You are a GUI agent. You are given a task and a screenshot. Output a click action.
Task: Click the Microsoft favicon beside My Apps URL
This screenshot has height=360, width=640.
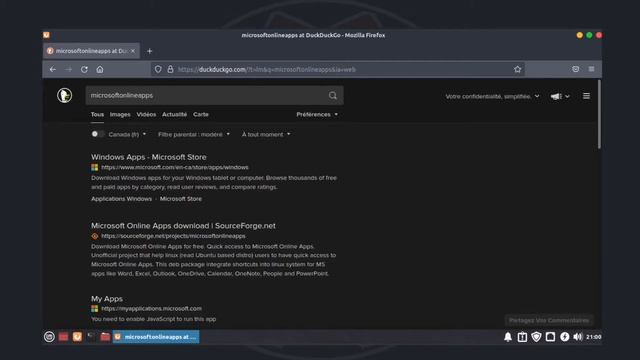[95, 309]
